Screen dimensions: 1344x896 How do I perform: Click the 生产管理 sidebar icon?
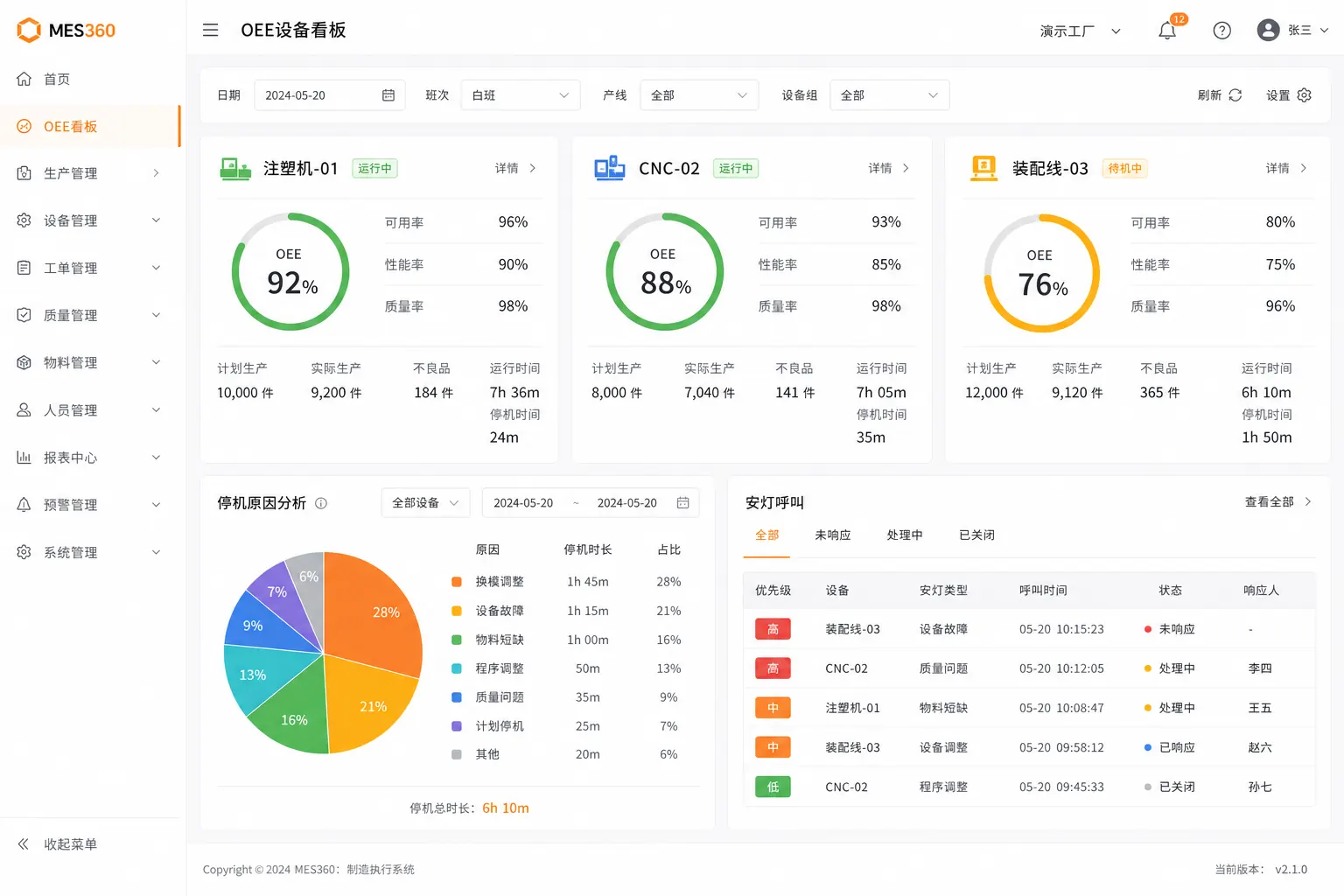(x=24, y=173)
